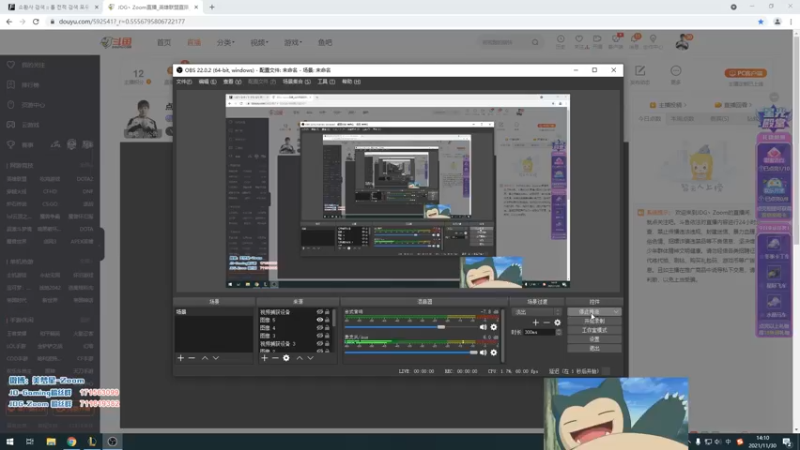Open Douyu watch history clock icon
The image size is (800, 450).
point(560,41)
